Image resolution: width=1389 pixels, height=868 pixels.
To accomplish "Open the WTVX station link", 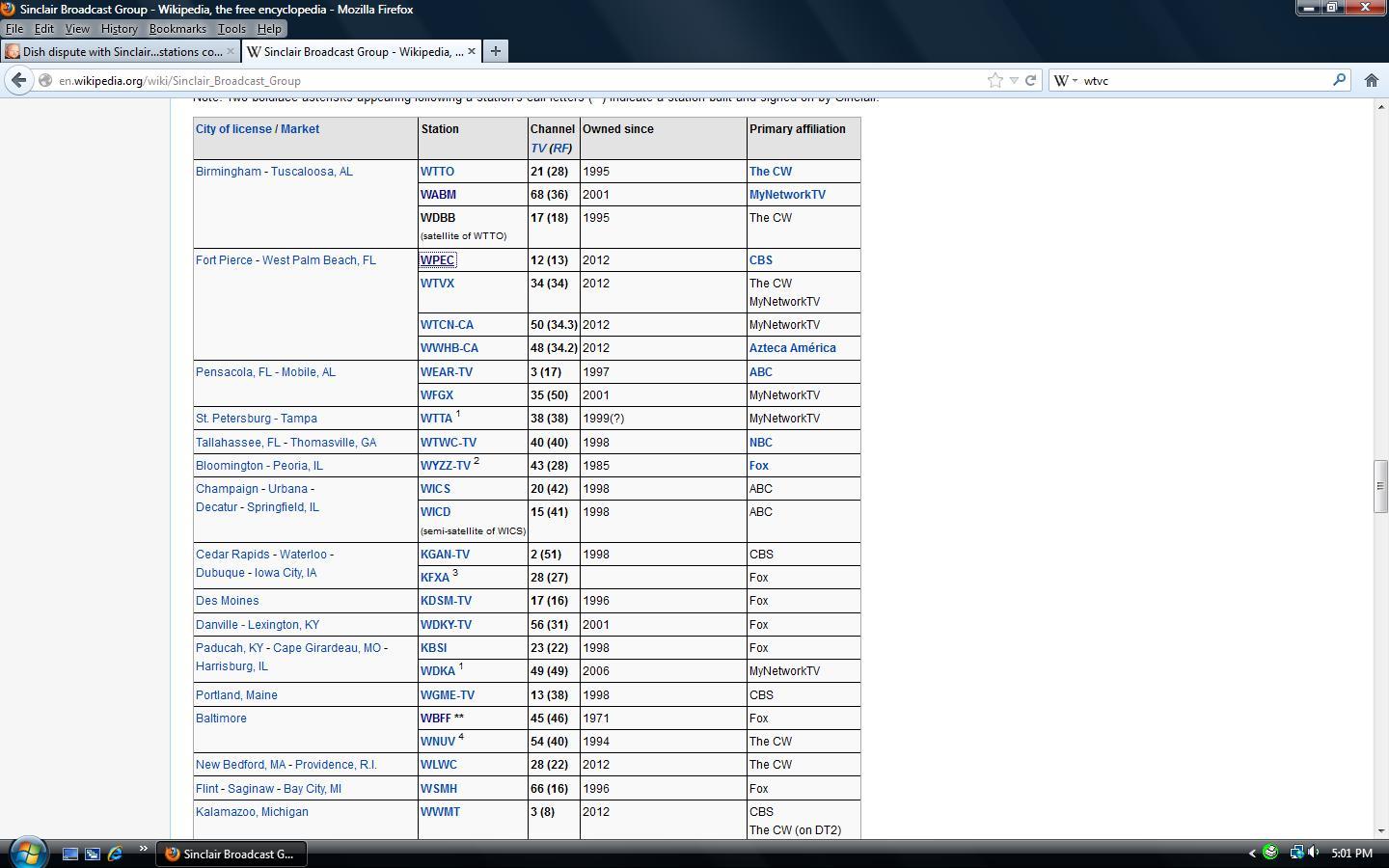I will click(x=437, y=284).
